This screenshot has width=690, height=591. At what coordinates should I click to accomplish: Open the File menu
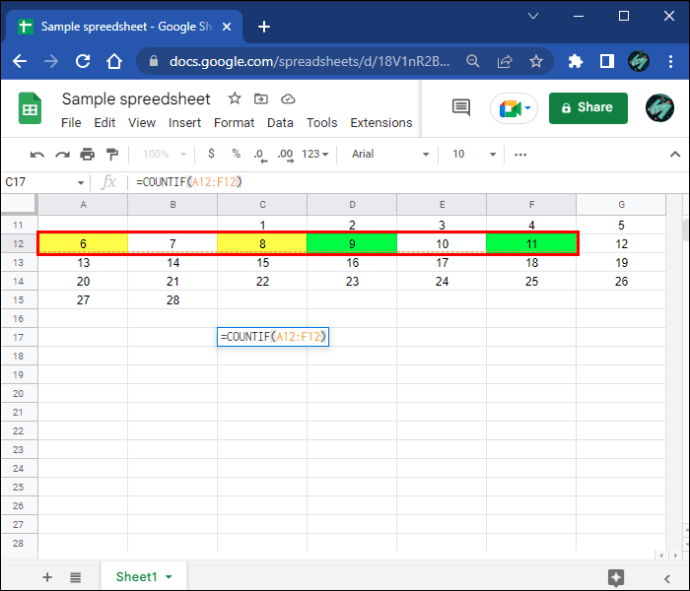pyautogui.click(x=71, y=123)
